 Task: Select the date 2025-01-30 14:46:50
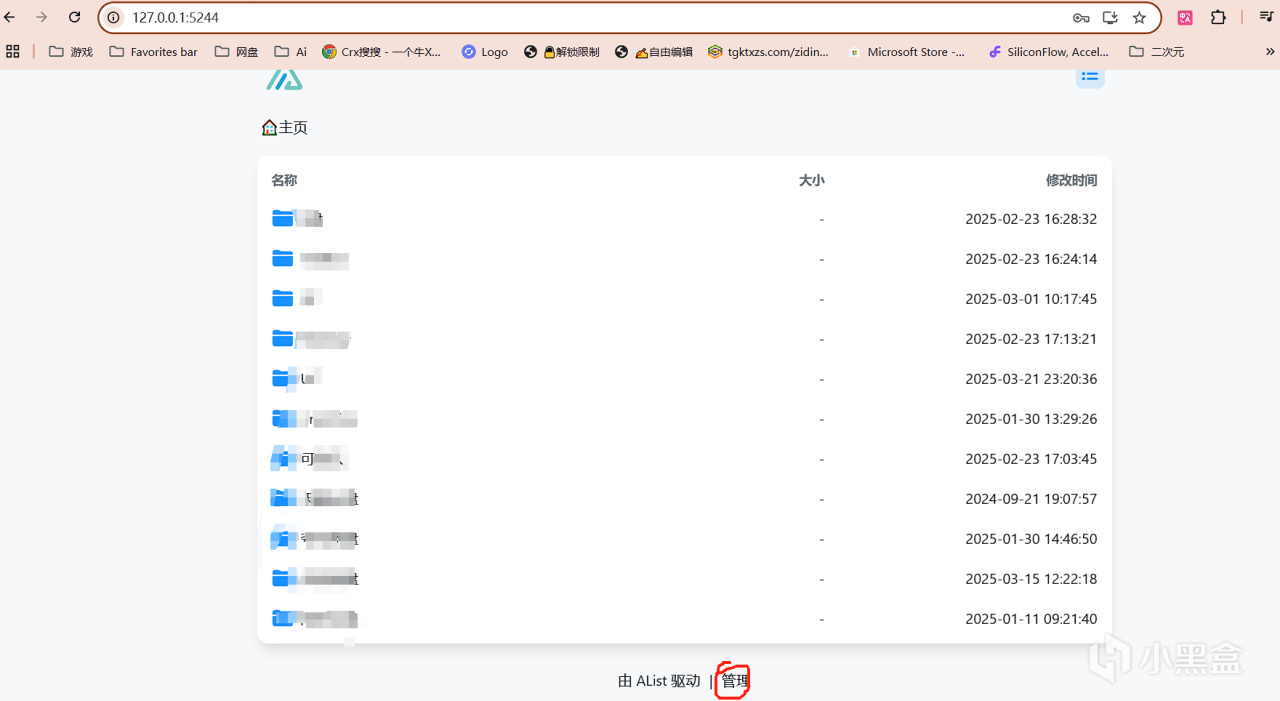pos(1031,539)
